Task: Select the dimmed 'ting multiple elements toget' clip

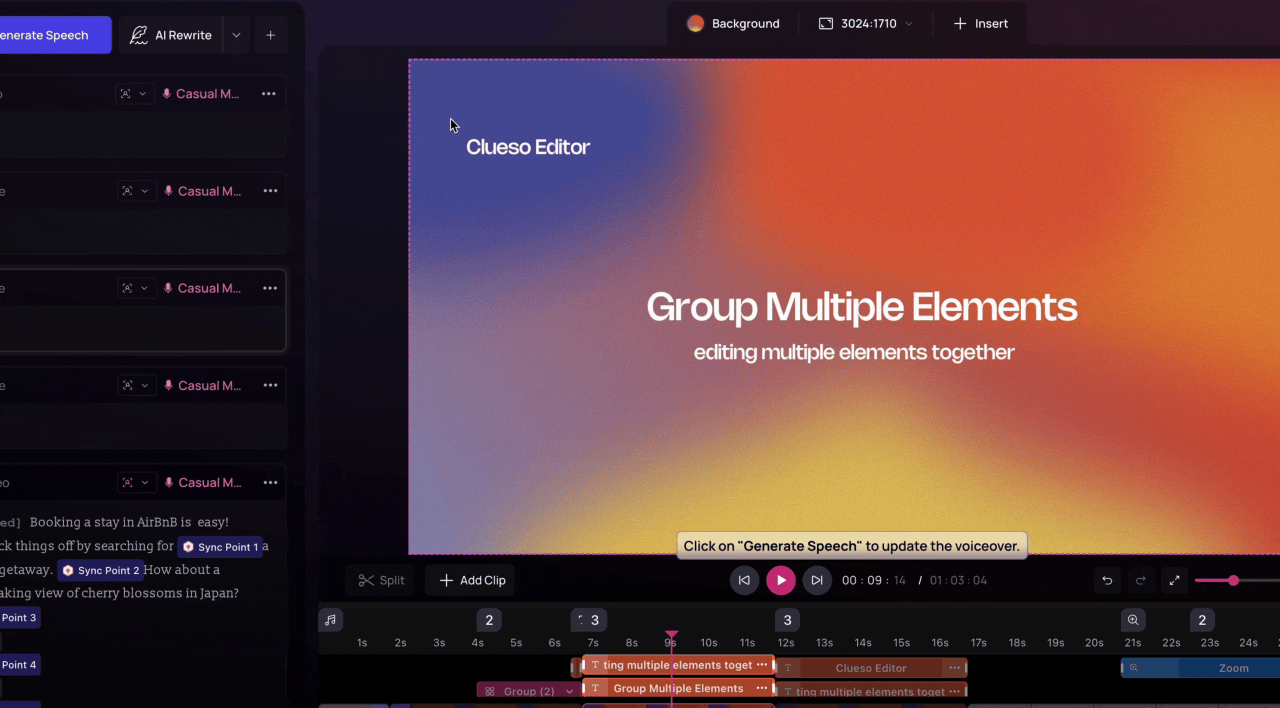Action: pos(870,691)
